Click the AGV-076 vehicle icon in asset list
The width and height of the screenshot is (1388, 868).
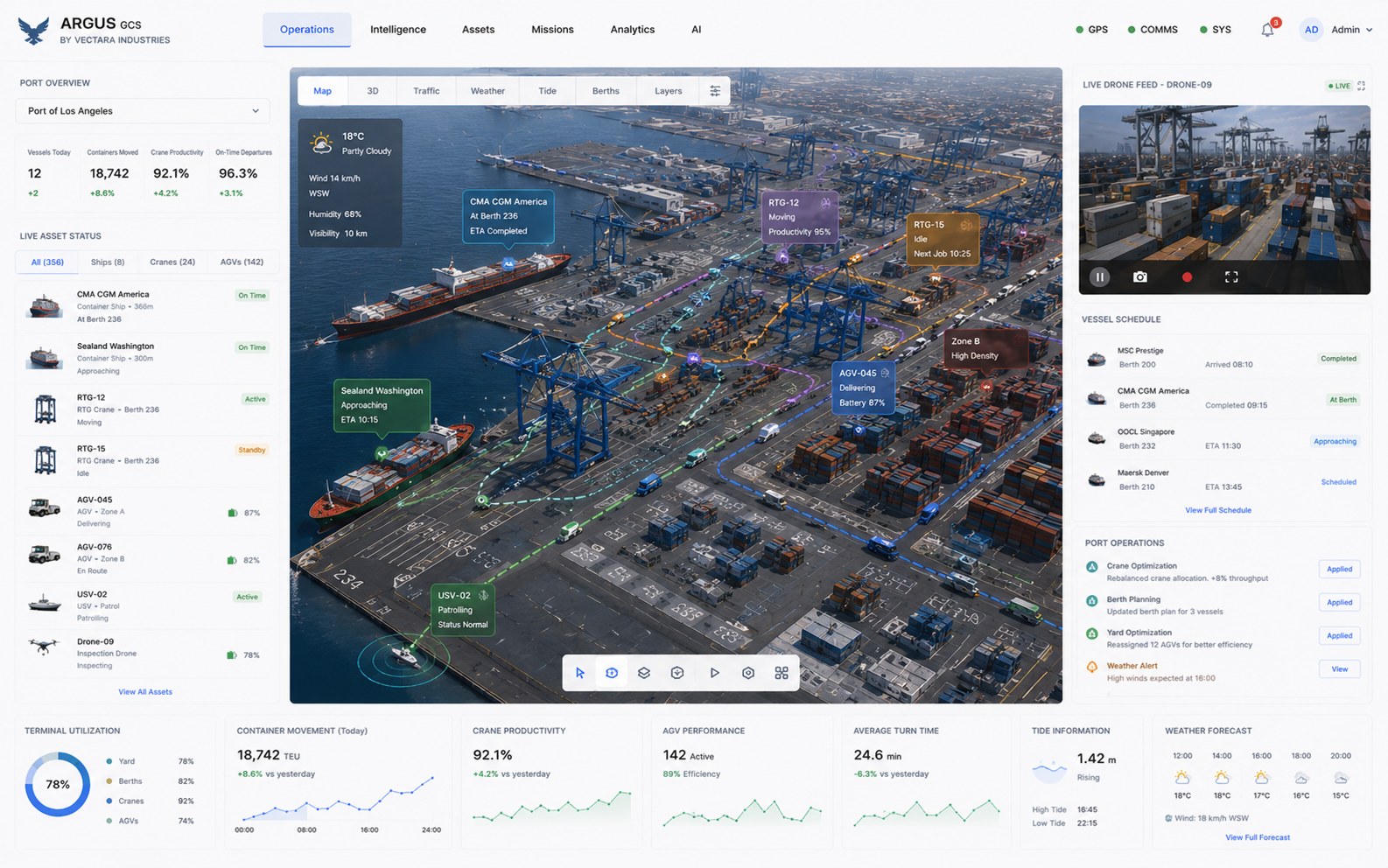[45, 555]
